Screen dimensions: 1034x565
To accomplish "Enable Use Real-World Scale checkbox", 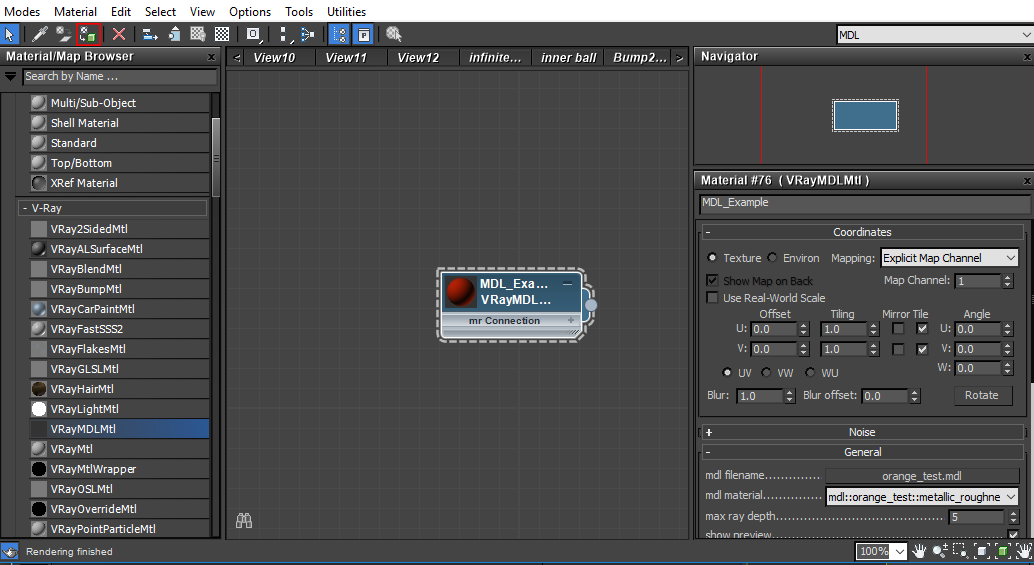I will 712,298.
